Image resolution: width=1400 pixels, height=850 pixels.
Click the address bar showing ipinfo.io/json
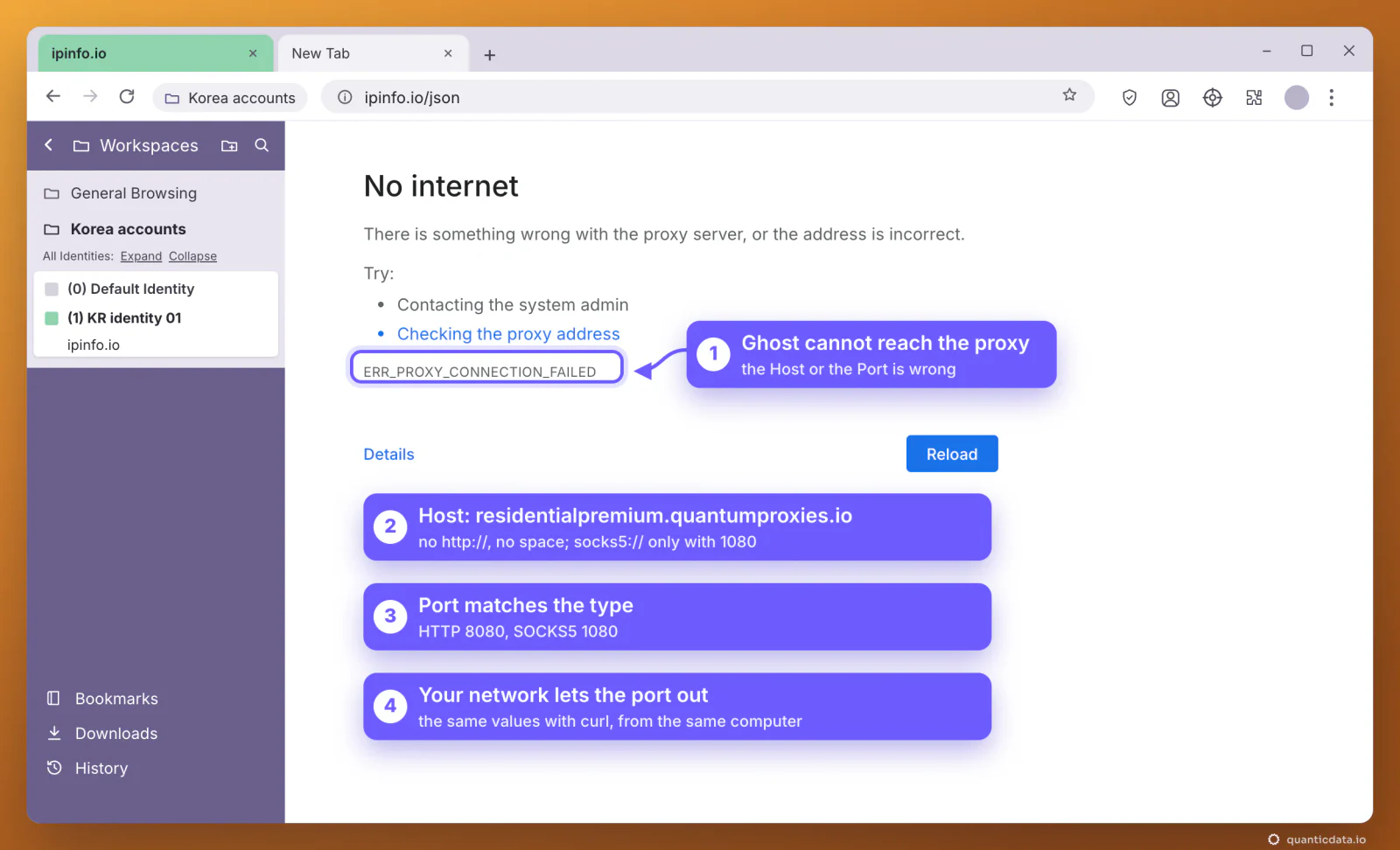pos(709,97)
